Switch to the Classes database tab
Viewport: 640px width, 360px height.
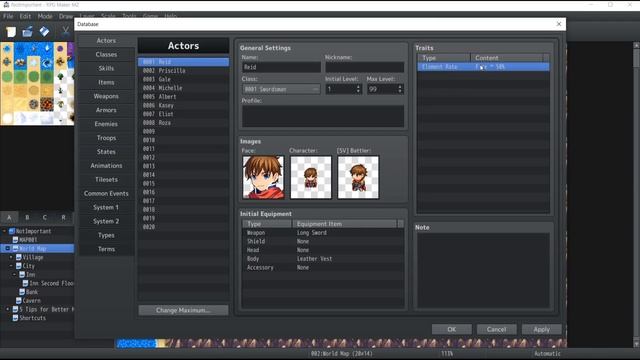click(x=106, y=54)
